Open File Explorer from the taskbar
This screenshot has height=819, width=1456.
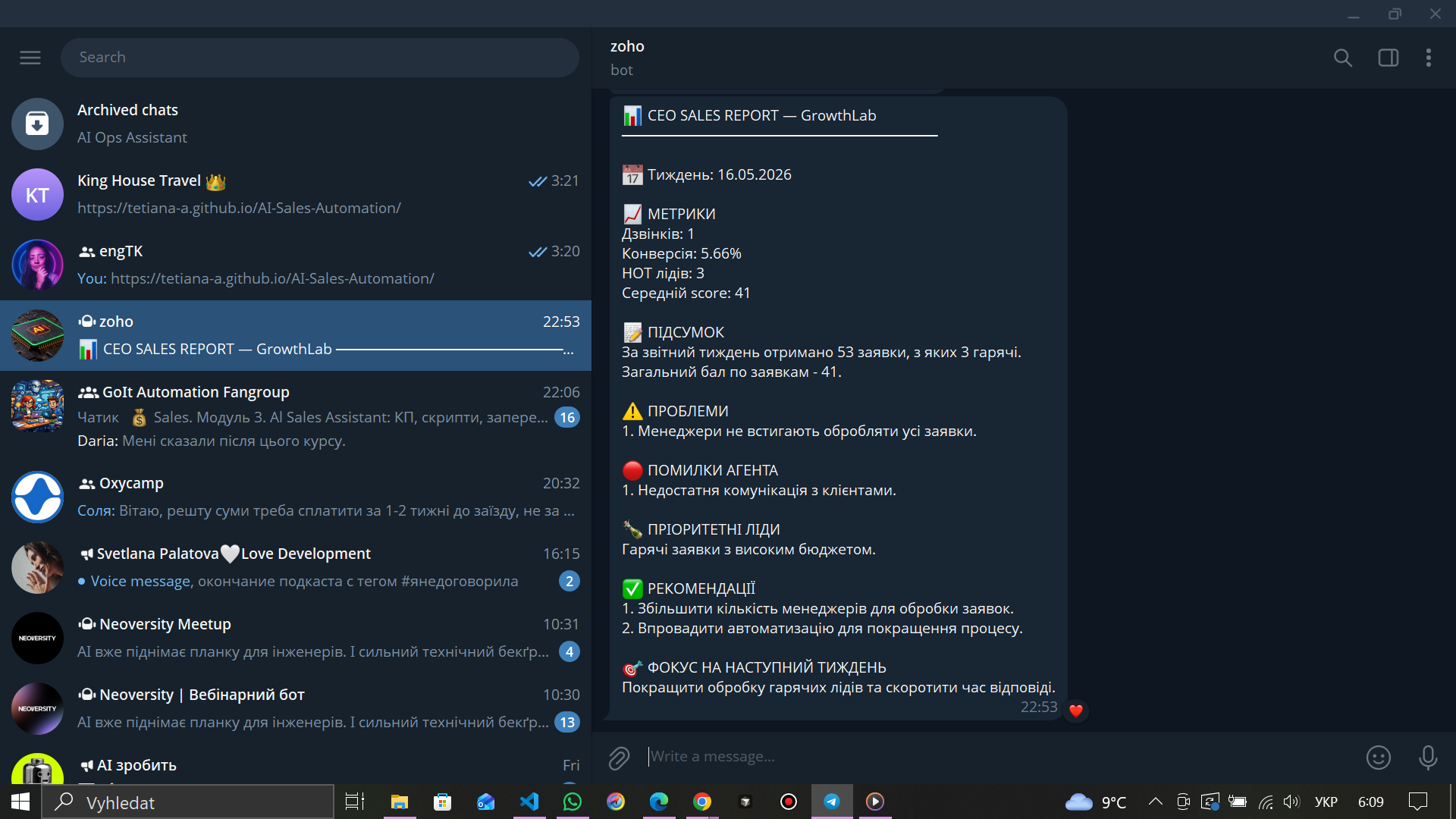point(399,802)
